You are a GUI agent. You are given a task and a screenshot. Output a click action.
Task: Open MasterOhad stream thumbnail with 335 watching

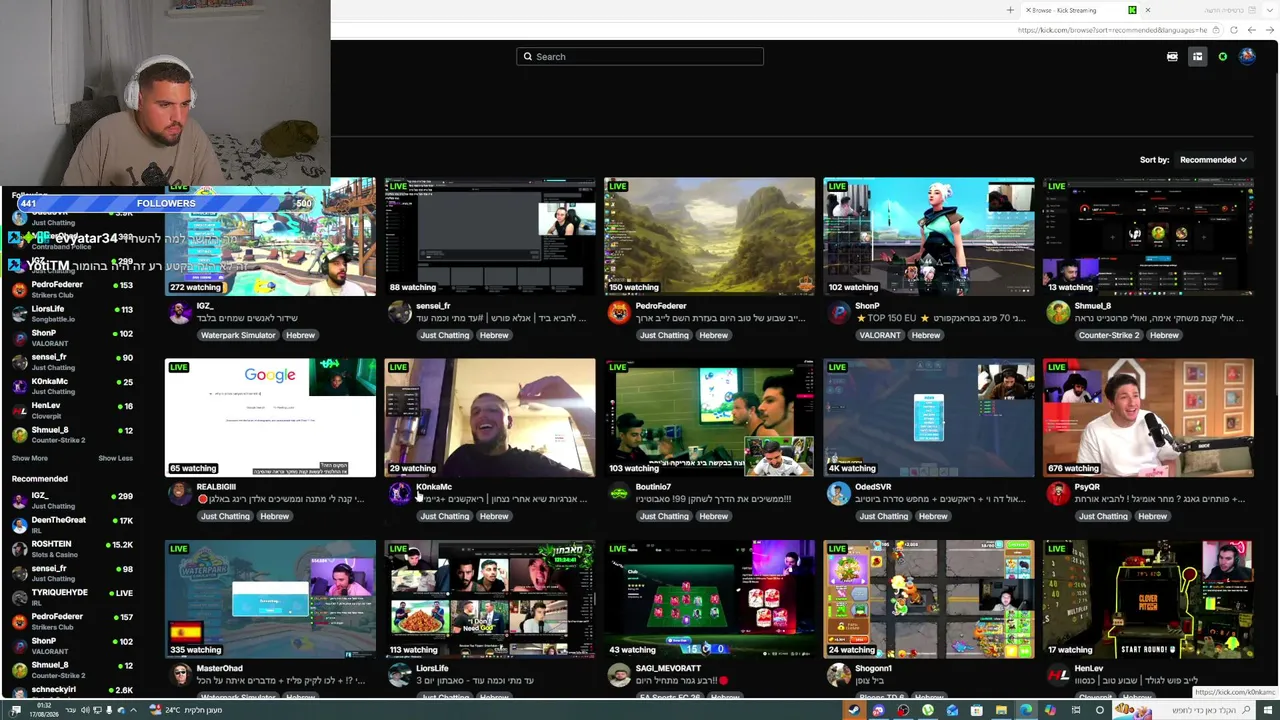[270, 599]
